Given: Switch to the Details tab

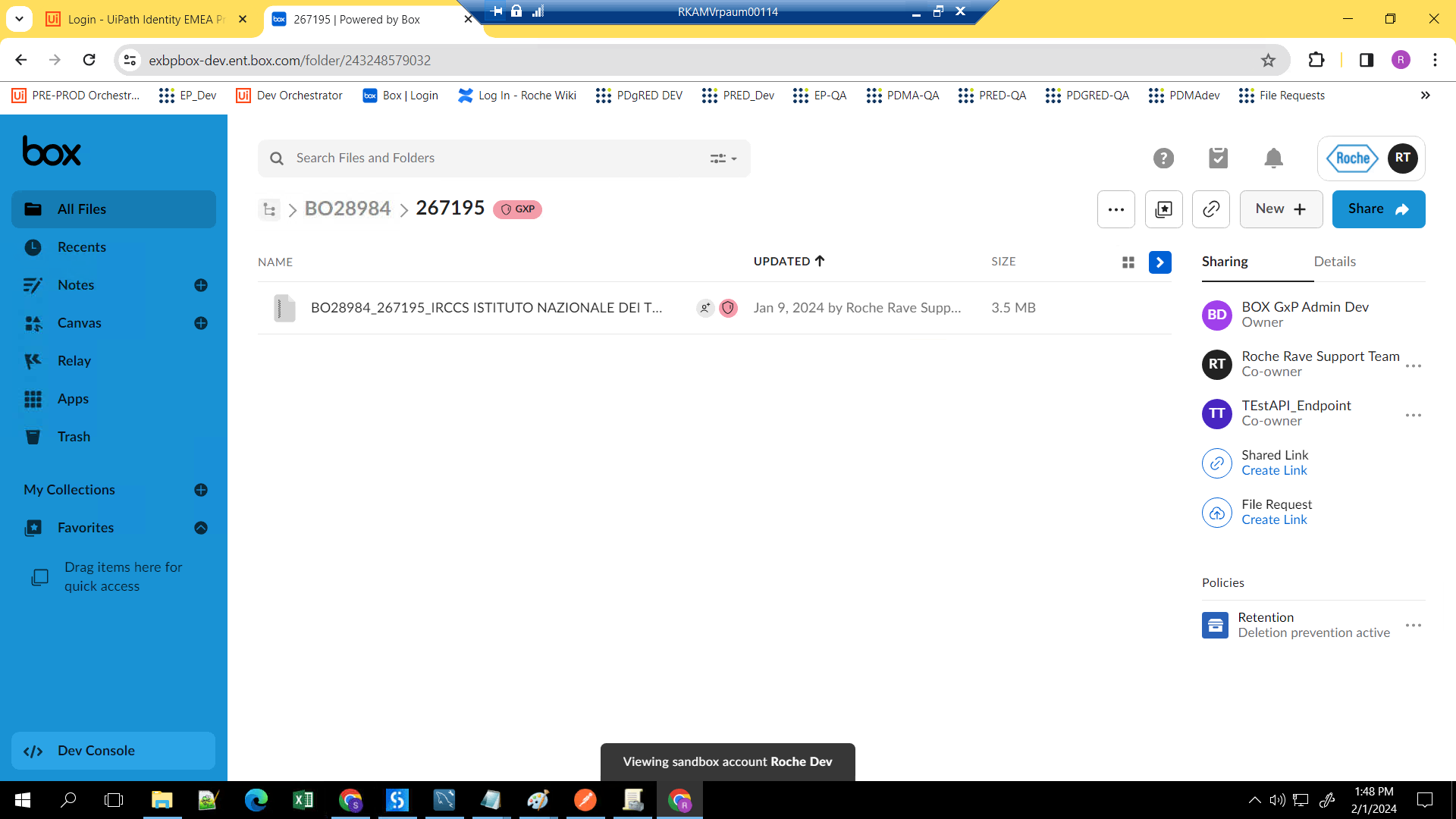Looking at the screenshot, I should pos(1334,262).
